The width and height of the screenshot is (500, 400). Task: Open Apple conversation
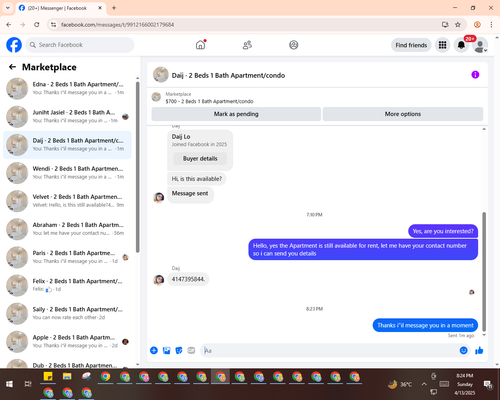(x=67, y=341)
